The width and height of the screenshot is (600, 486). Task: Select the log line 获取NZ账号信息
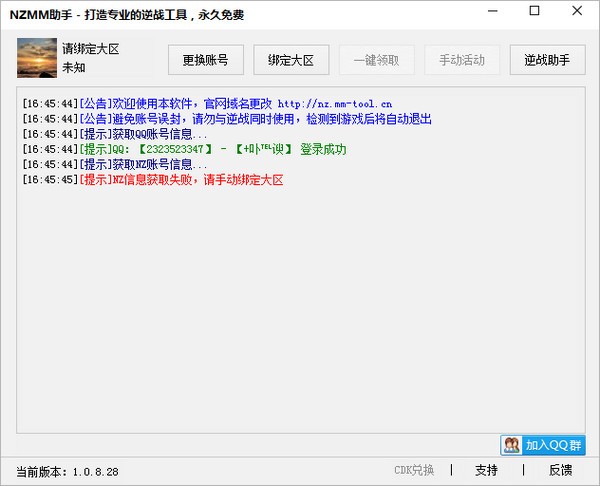115,165
